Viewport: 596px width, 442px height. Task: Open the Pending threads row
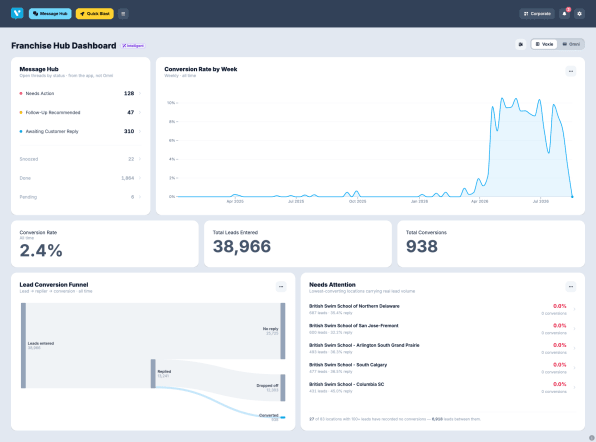[x=81, y=197]
